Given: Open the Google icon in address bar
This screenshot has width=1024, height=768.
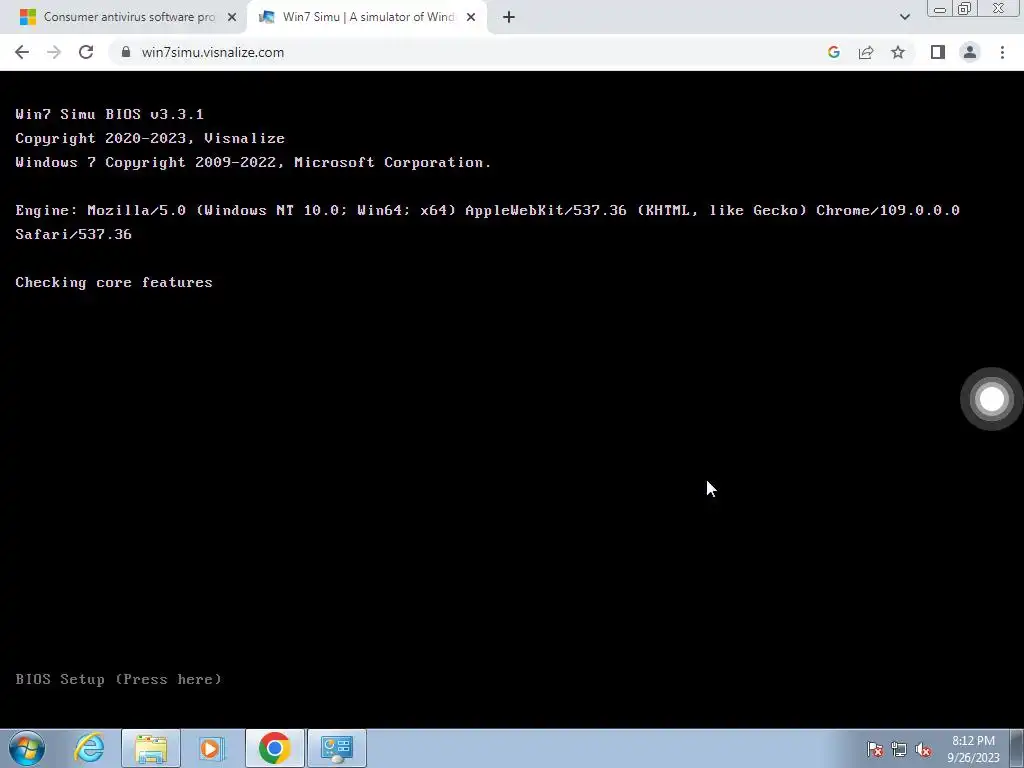Looking at the screenshot, I should (833, 52).
